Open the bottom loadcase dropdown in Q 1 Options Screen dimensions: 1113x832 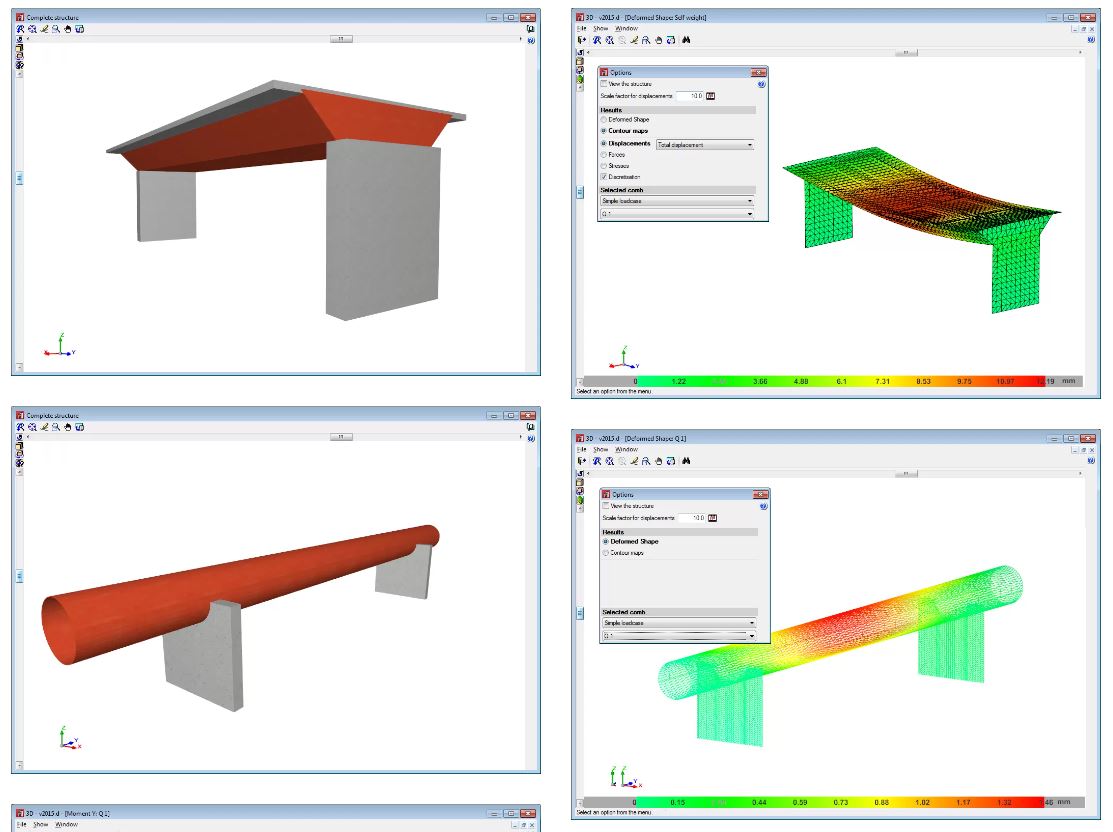click(679, 636)
